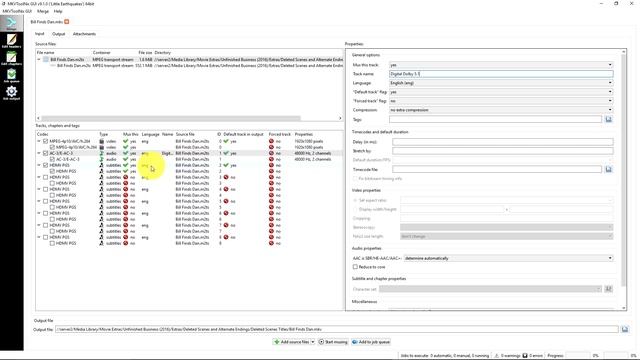The image size is (640, 360).
Task: Check the HDMV PGS track ID 8 checkbox
Action: [x=46, y=237]
